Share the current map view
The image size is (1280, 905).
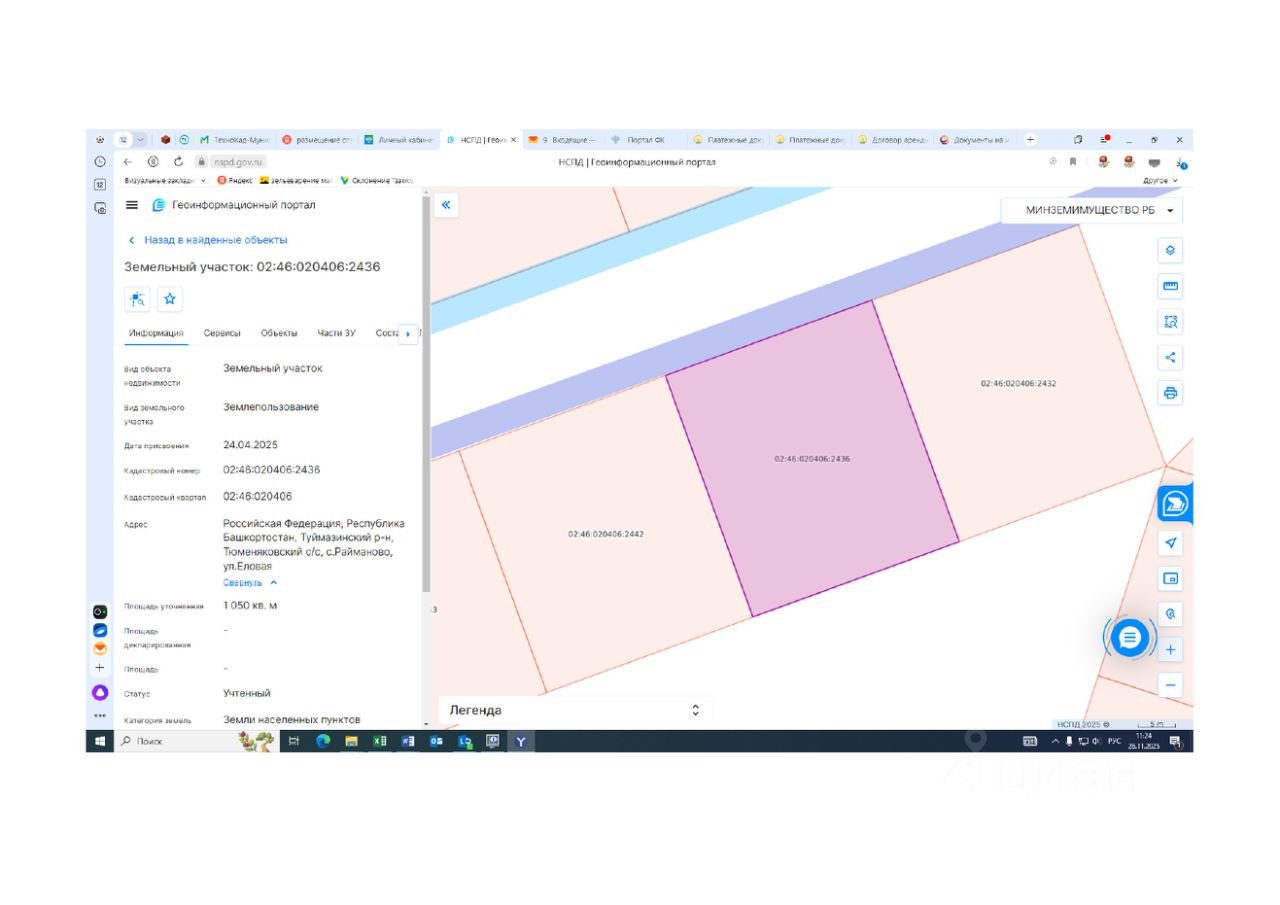click(1171, 357)
